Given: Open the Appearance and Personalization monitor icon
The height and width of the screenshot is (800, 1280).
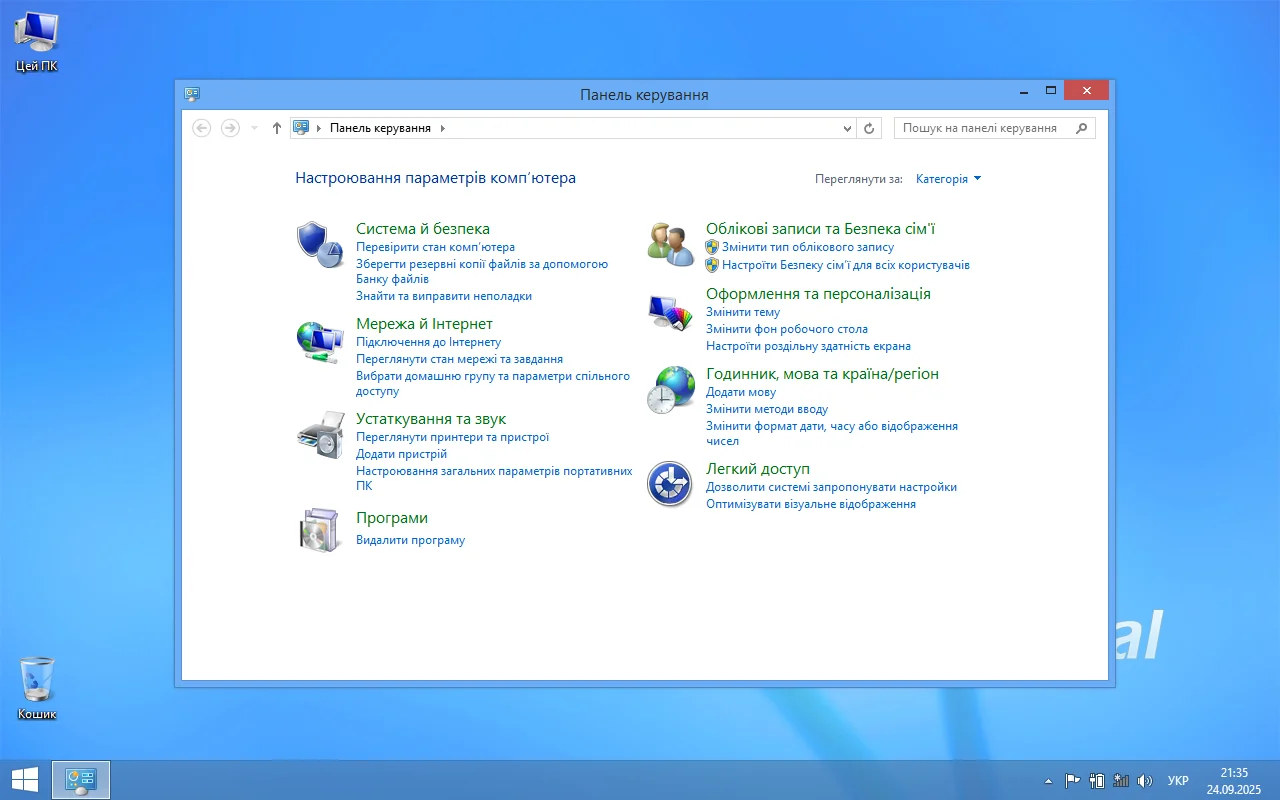Looking at the screenshot, I should [670, 313].
